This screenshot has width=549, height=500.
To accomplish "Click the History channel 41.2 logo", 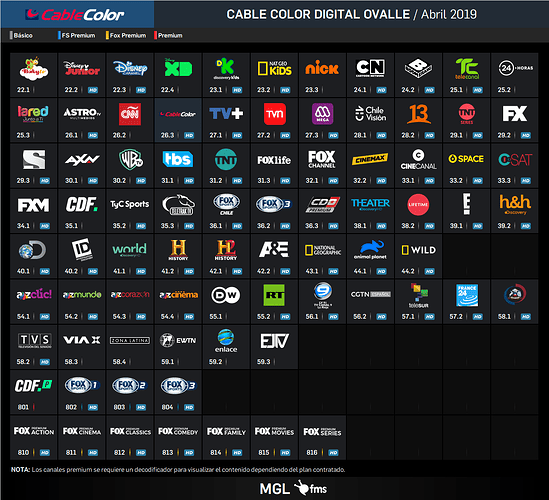I will coord(178,250).
